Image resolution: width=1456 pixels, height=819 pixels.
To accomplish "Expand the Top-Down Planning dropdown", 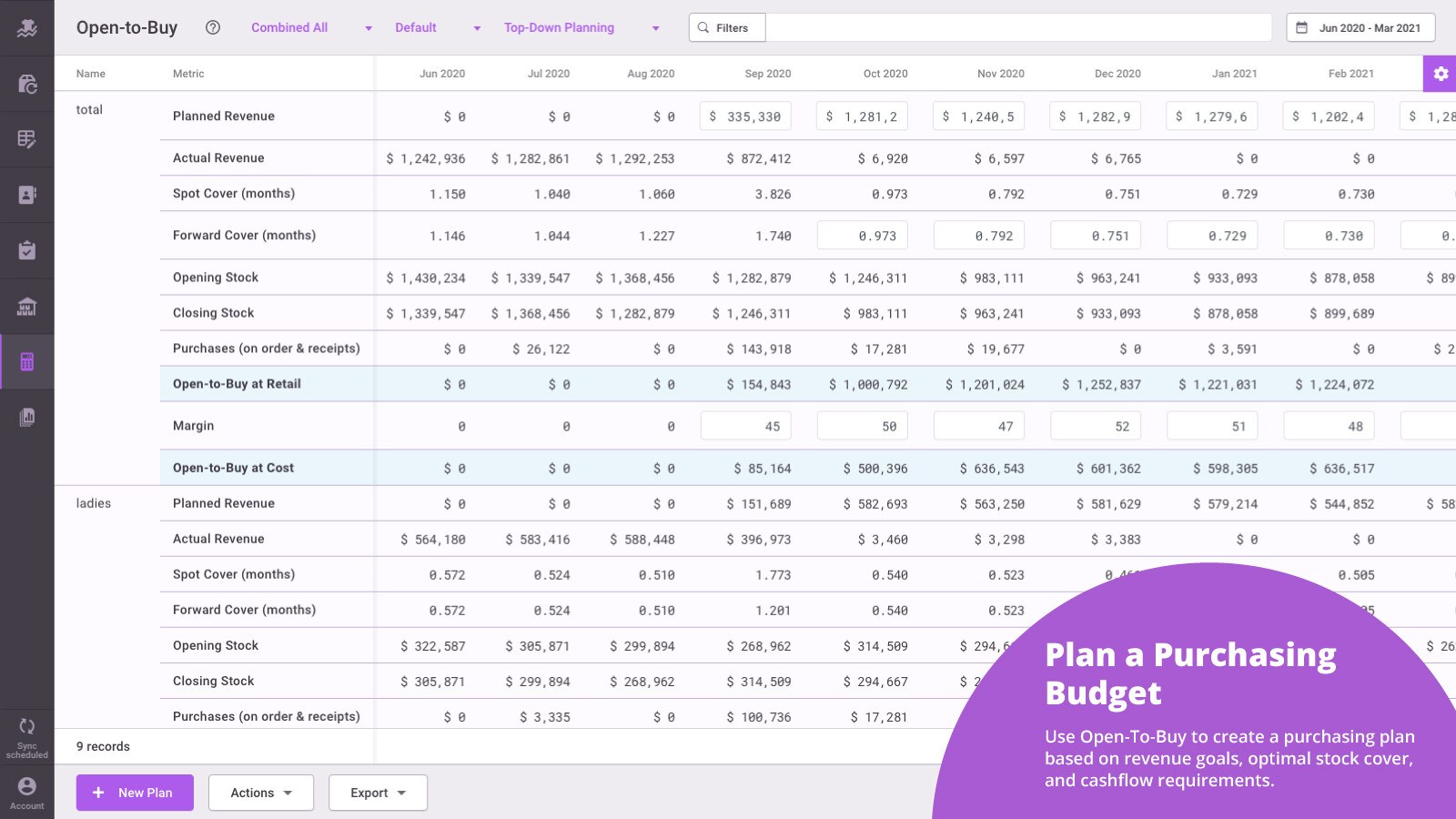I will coord(581,28).
